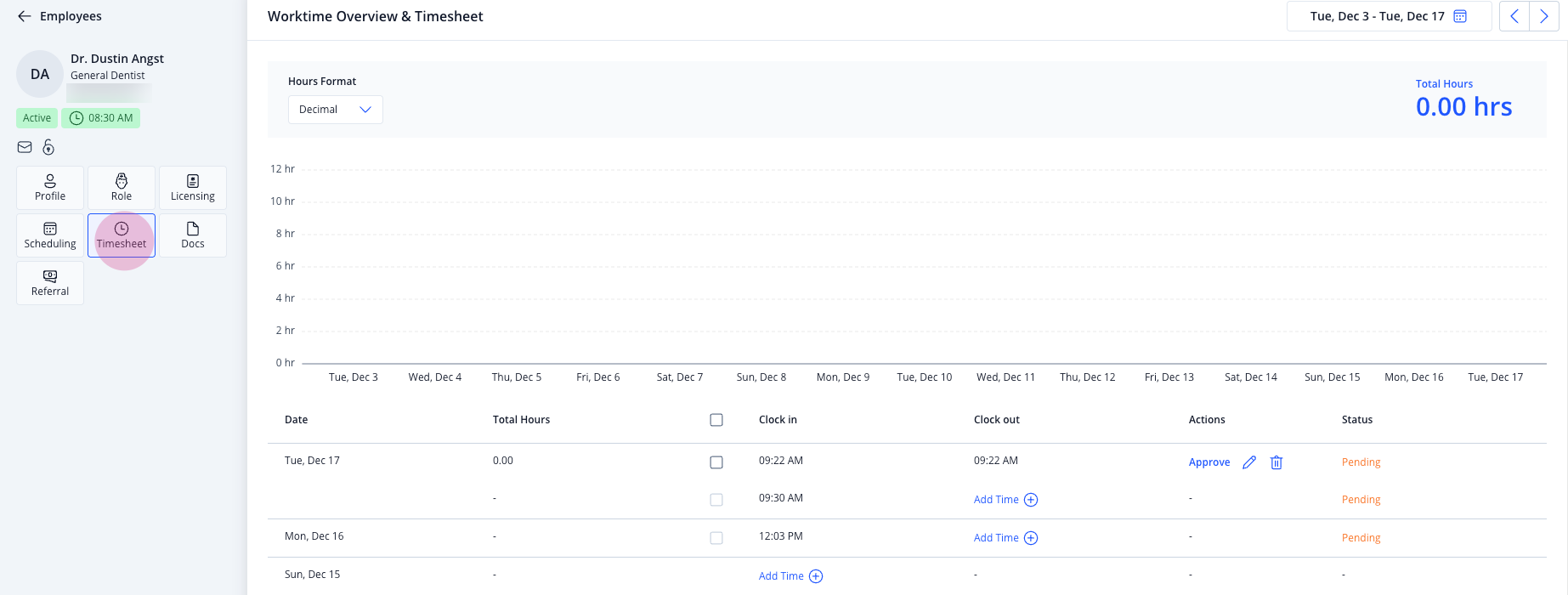Add clock out time for 09:30 AM entry

tap(1006, 500)
